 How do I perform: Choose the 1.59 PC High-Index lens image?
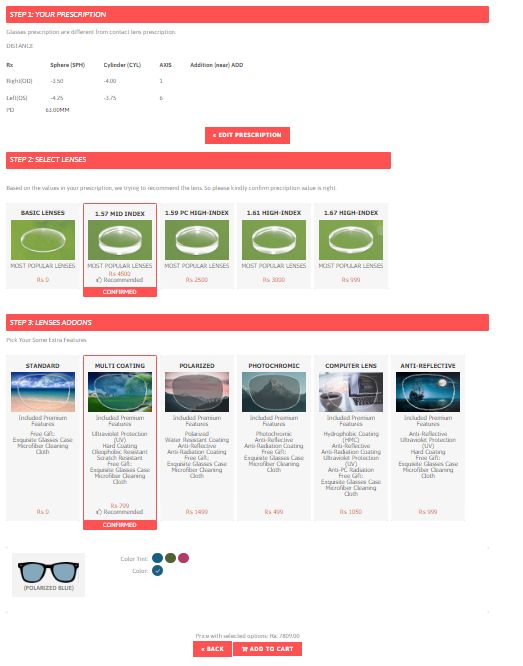197,240
